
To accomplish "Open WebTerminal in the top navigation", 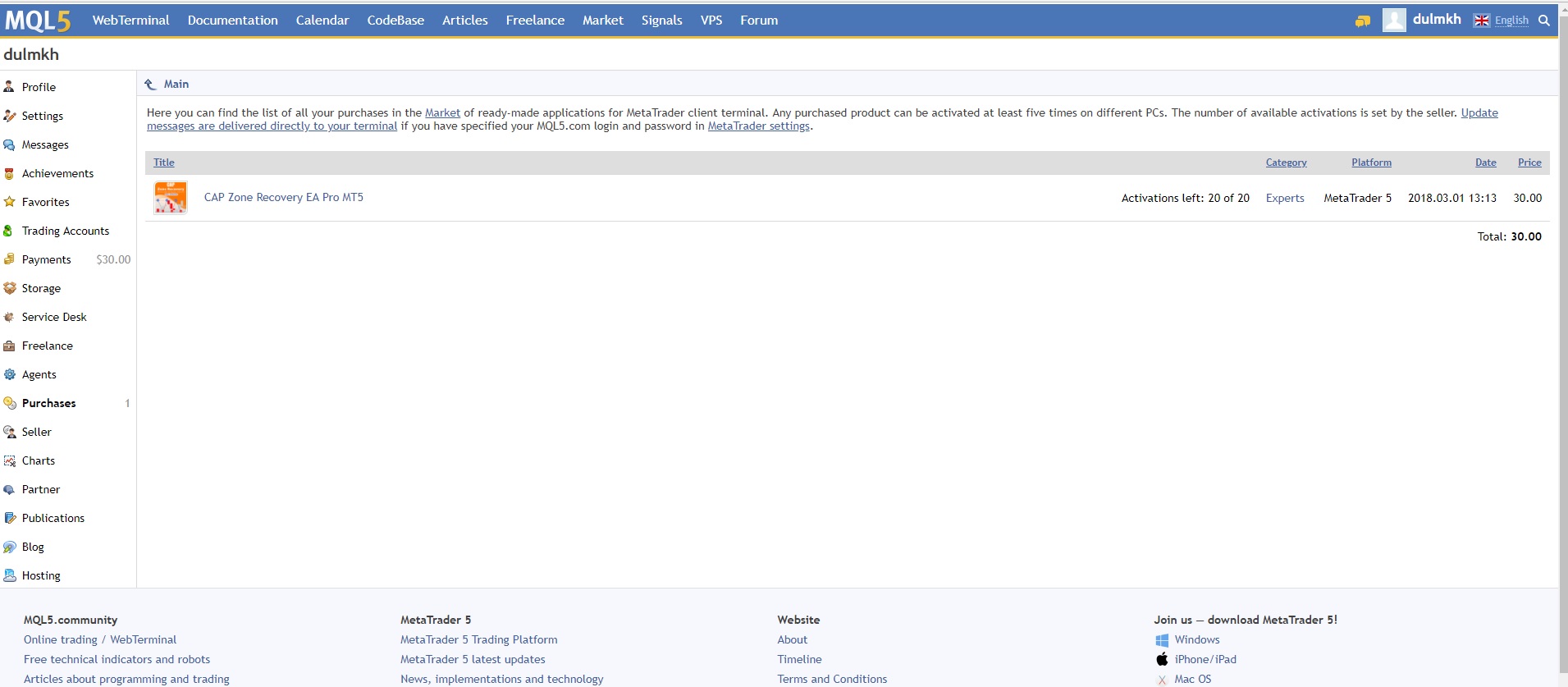I will [130, 21].
